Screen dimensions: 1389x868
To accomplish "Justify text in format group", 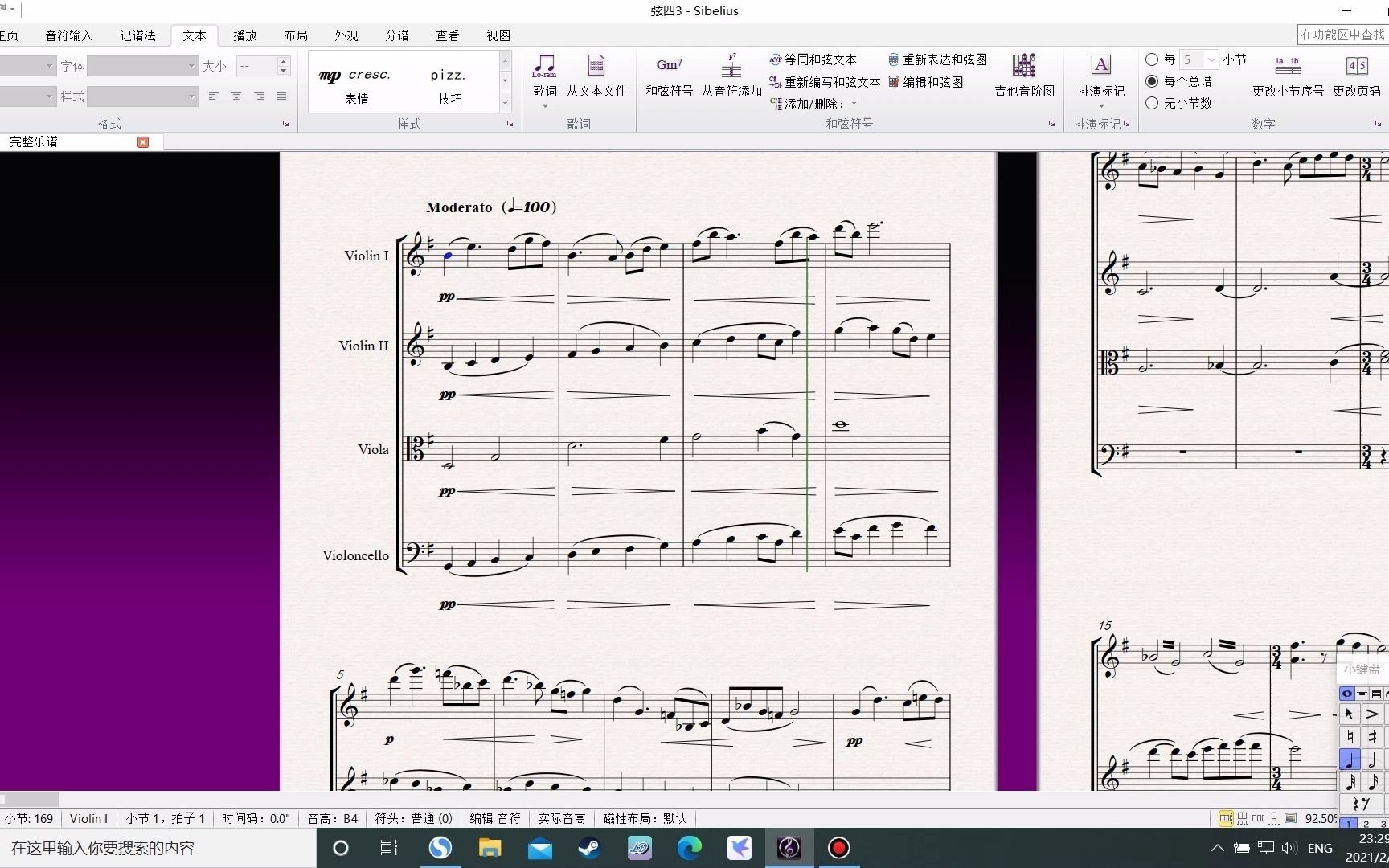I will (x=281, y=96).
